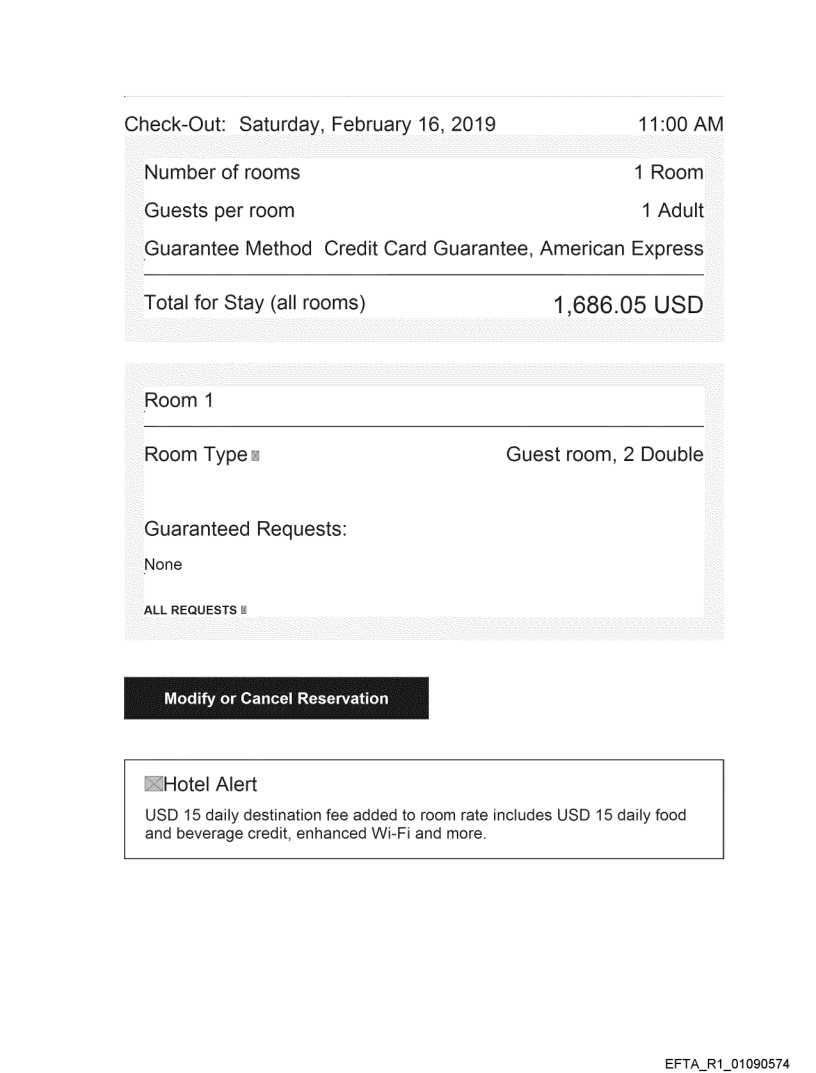The width and height of the screenshot is (816, 1073).
Task: Click the 11:00 AM check-out time
Action: pos(680,126)
